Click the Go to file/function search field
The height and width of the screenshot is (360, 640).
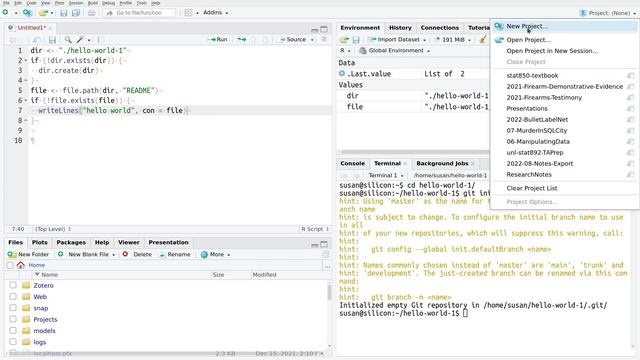click(140, 13)
